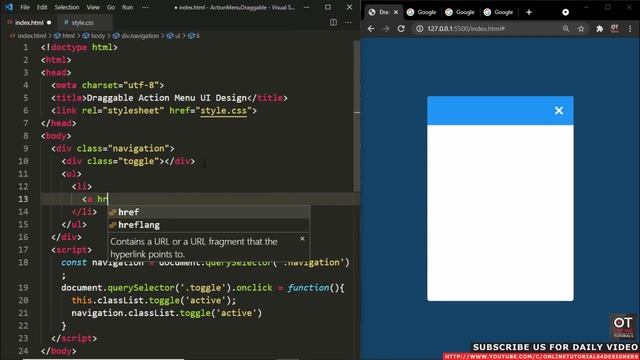The height and width of the screenshot is (360, 640).
Task: Reload the browser page
Action: [x=401, y=29]
